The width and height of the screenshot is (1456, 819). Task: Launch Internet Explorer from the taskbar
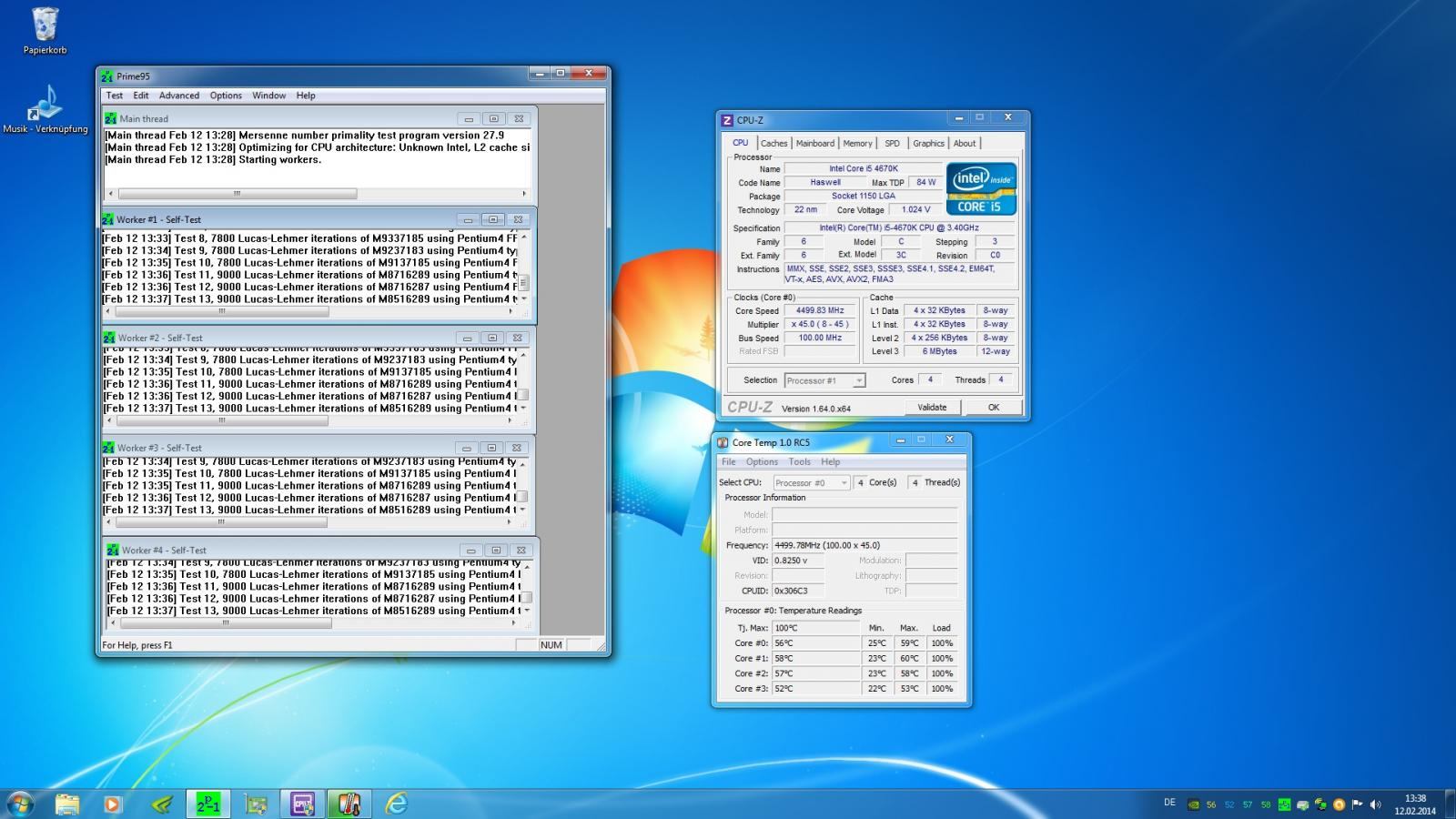[x=397, y=804]
